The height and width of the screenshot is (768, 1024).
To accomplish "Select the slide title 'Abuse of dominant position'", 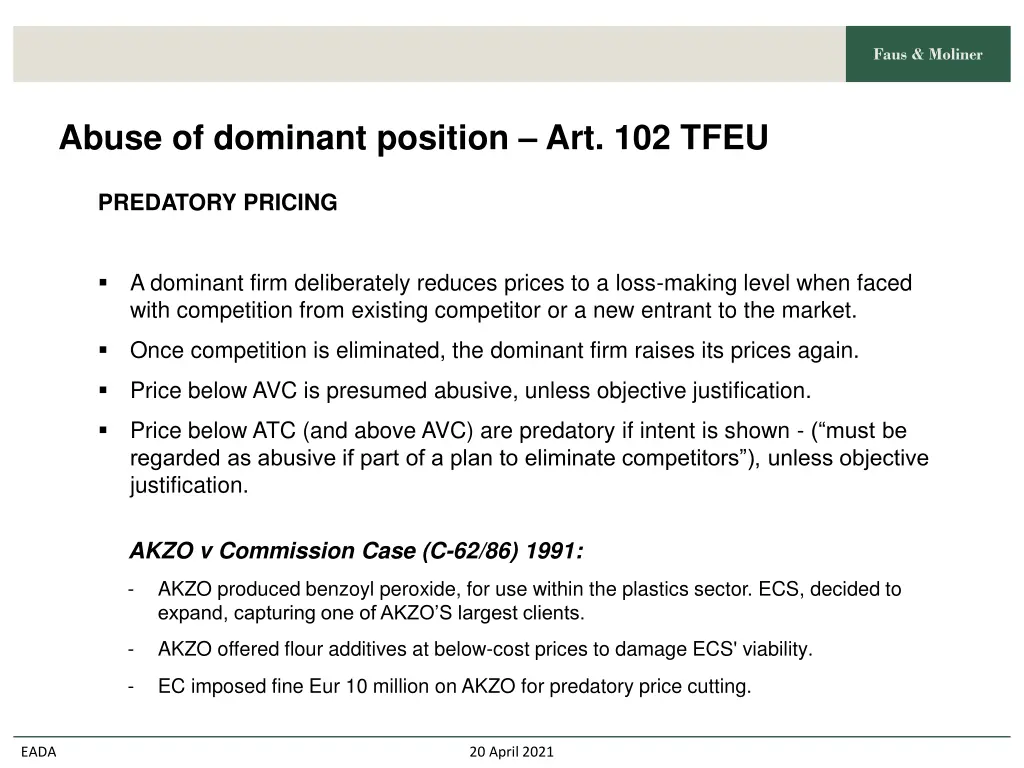I will [x=283, y=138].
